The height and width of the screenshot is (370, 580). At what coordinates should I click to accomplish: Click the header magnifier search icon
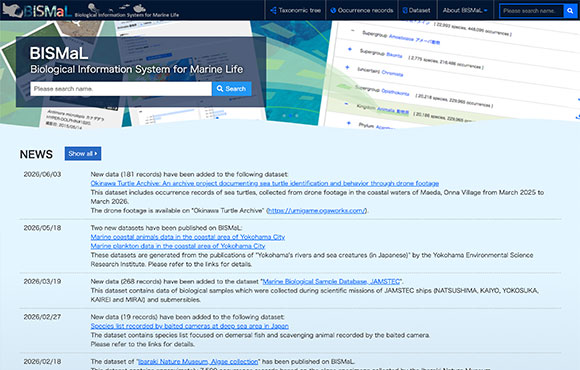click(570, 11)
